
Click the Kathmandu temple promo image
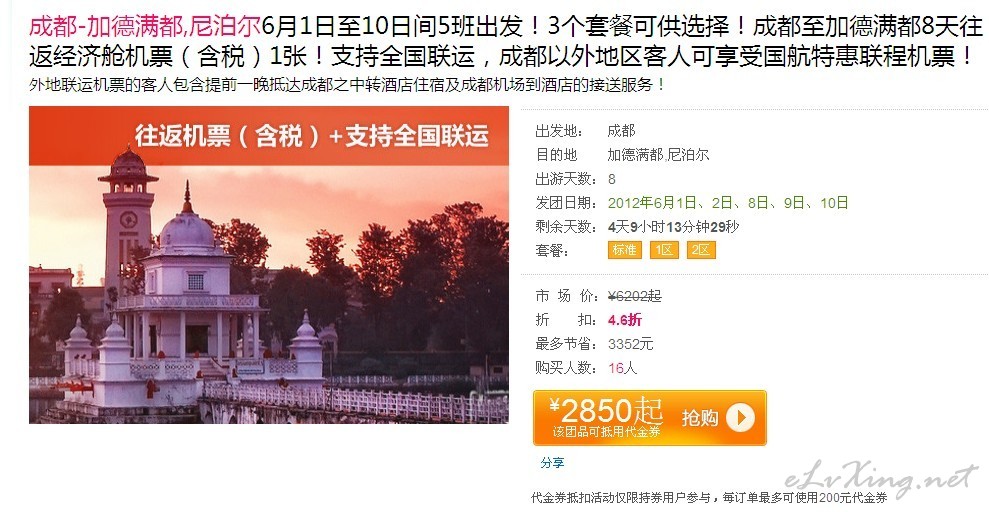coord(269,265)
